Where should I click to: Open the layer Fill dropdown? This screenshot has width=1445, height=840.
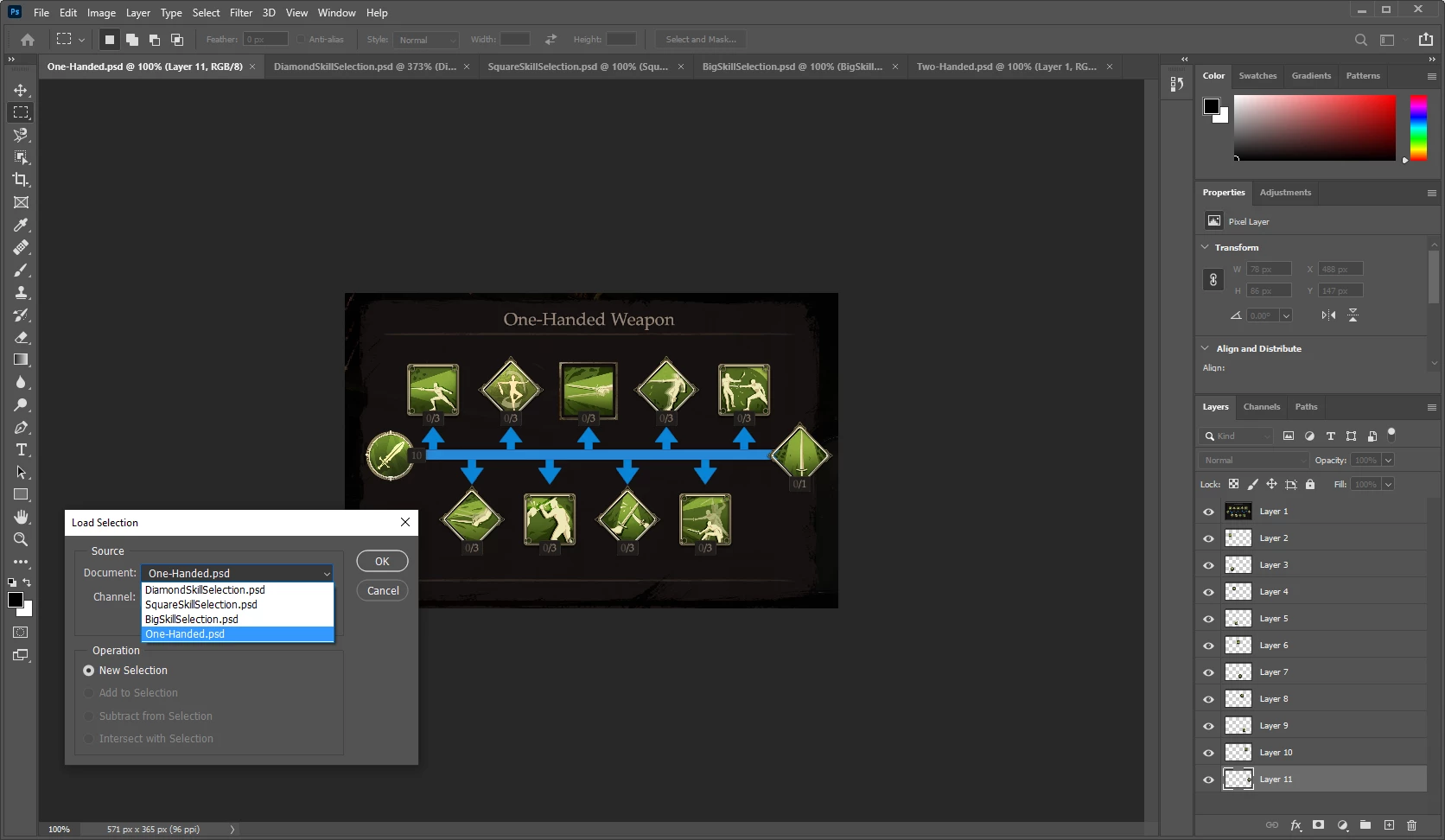[1388, 485]
